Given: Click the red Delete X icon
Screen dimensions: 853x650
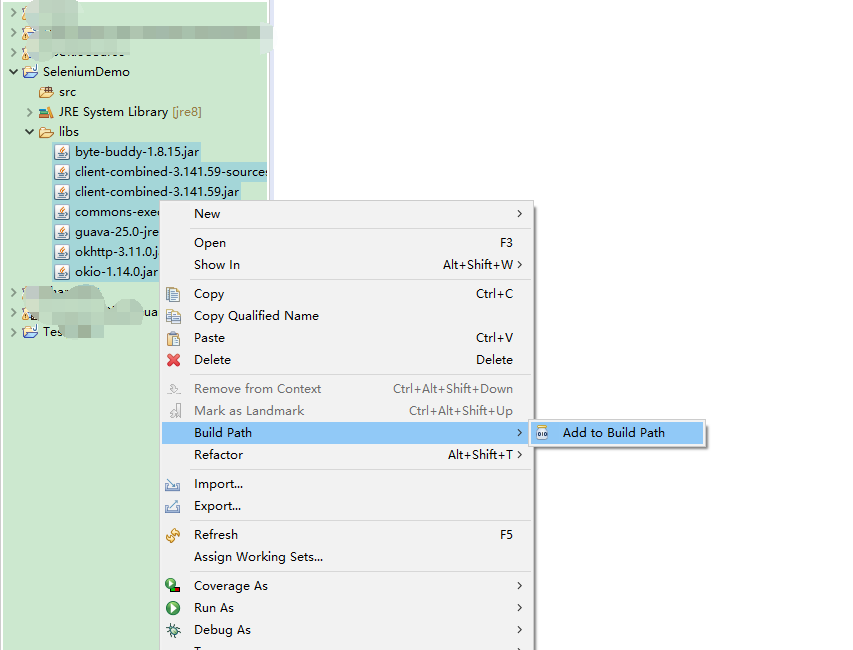Looking at the screenshot, I should pyautogui.click(x=173, y=360).
